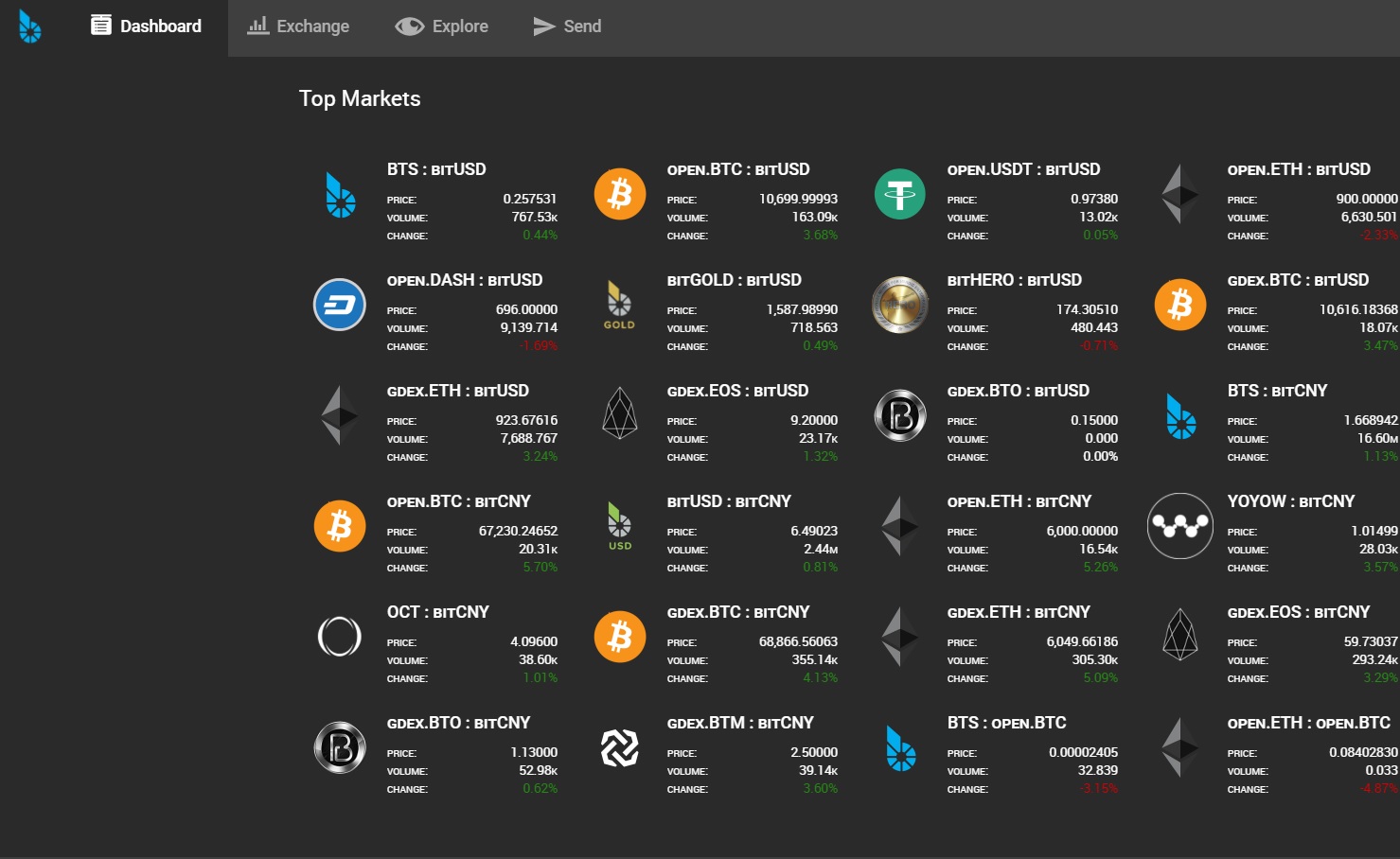The width and height of the screenshot is (1400, 859).
Task: Click the Ethereum icon for OPEN.ETH : bitCNY
Action: click(900, 526)
